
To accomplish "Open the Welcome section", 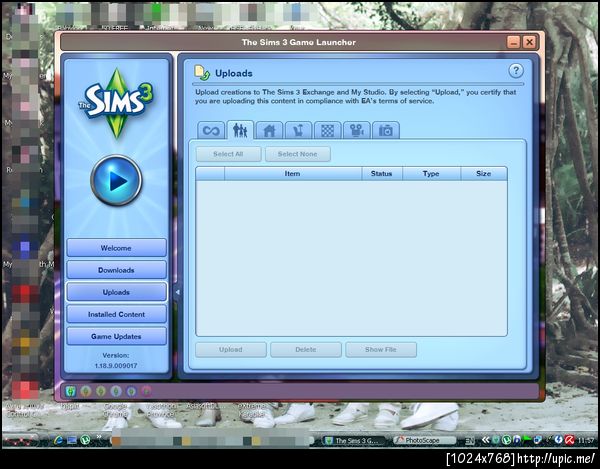I will tap(116, 248).
